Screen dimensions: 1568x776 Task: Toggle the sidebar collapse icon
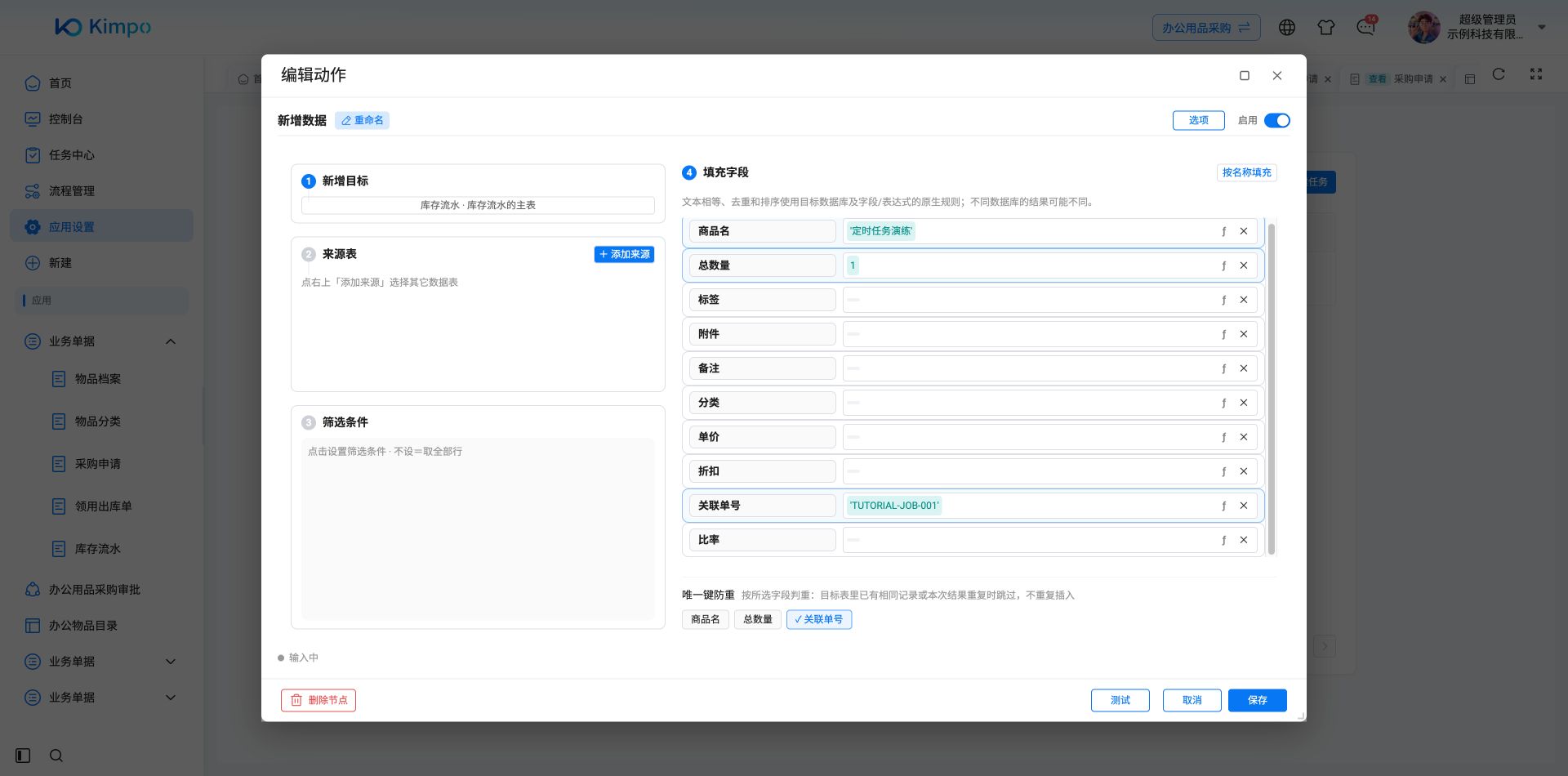23,756
